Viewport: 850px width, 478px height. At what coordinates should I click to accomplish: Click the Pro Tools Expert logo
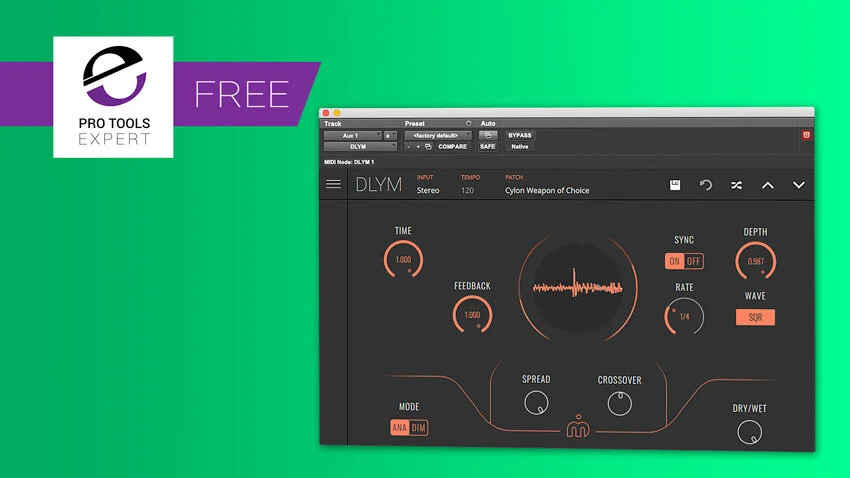113,97
